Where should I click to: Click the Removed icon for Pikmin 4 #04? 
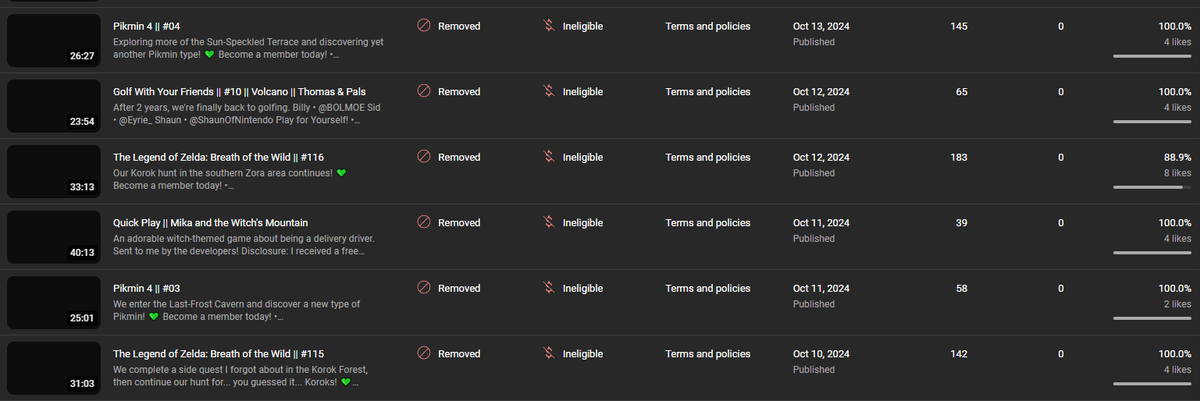coord(424,26)
